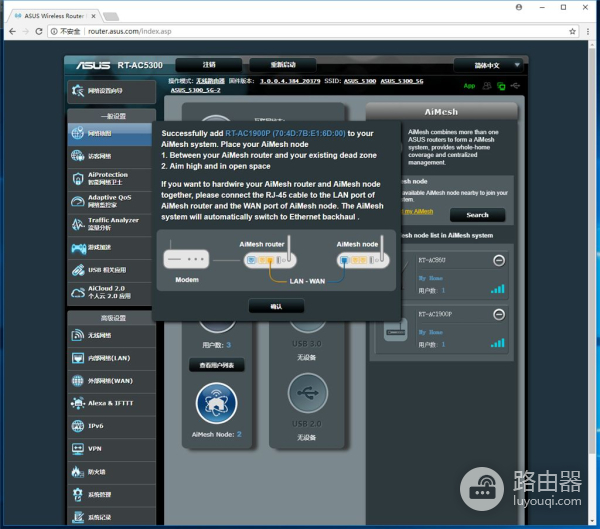Viewport: 600px width, 529px height.
Task: Remove the RT-AC86U node with minus button
Action: [x=499, y=261]
